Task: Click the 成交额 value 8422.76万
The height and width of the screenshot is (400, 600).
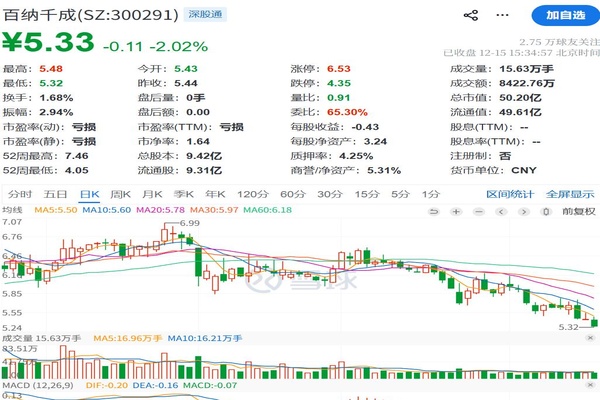Action: [x=527, y=83]
